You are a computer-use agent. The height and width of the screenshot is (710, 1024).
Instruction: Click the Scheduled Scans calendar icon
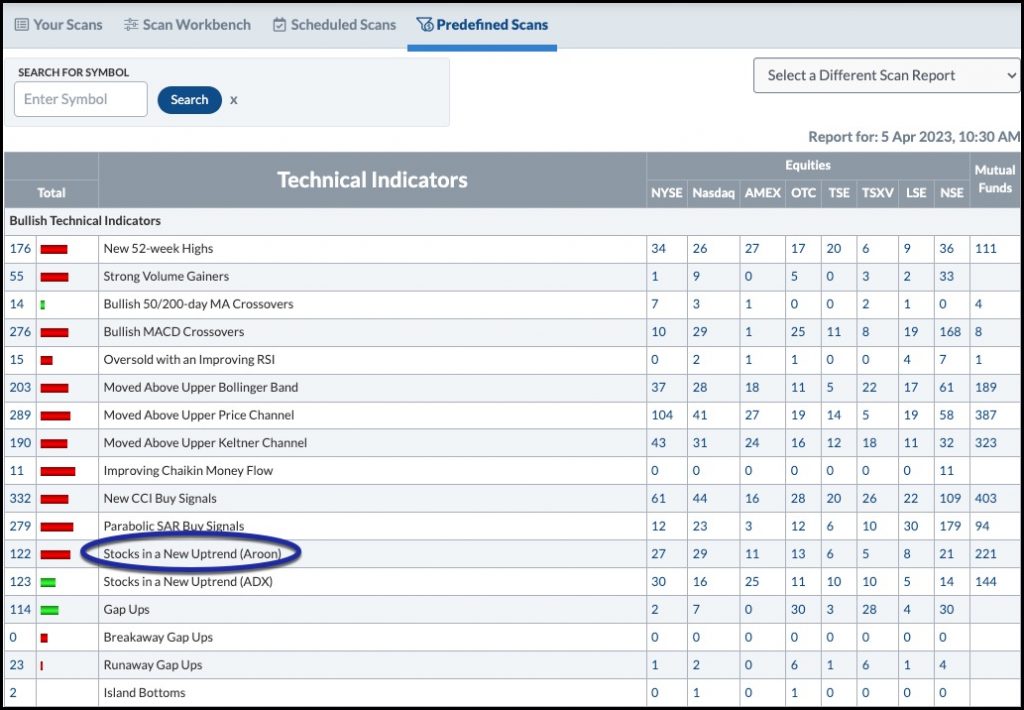tap(280, 25)
